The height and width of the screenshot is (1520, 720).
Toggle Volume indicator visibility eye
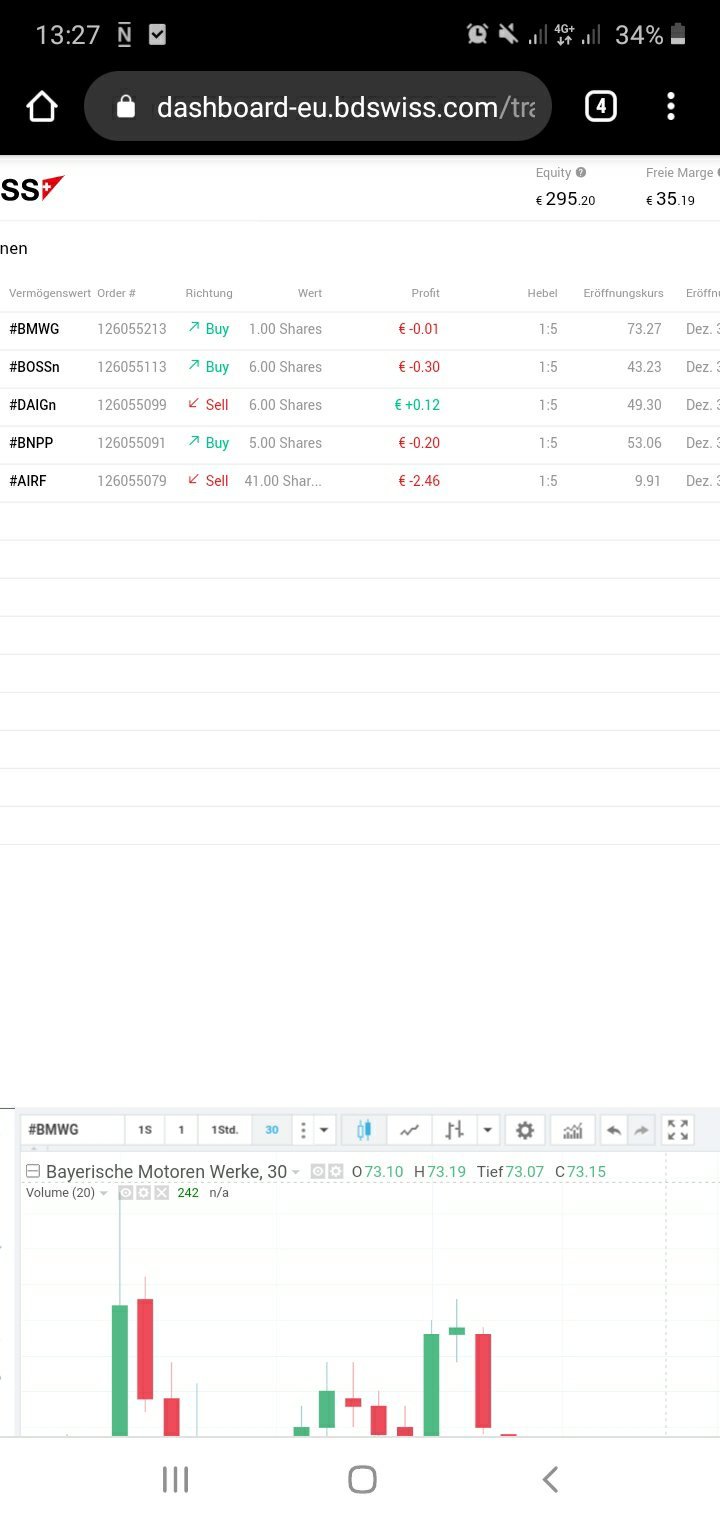tap(126, 1193)
